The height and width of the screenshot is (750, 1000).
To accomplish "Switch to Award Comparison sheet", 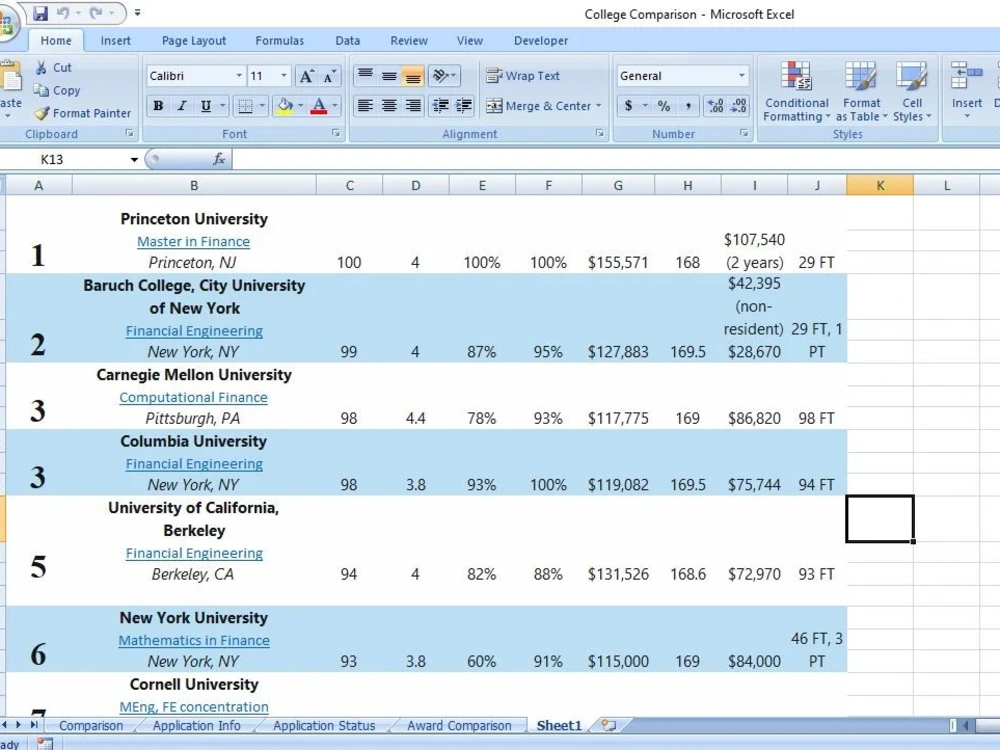I will (x=459, y=726).
